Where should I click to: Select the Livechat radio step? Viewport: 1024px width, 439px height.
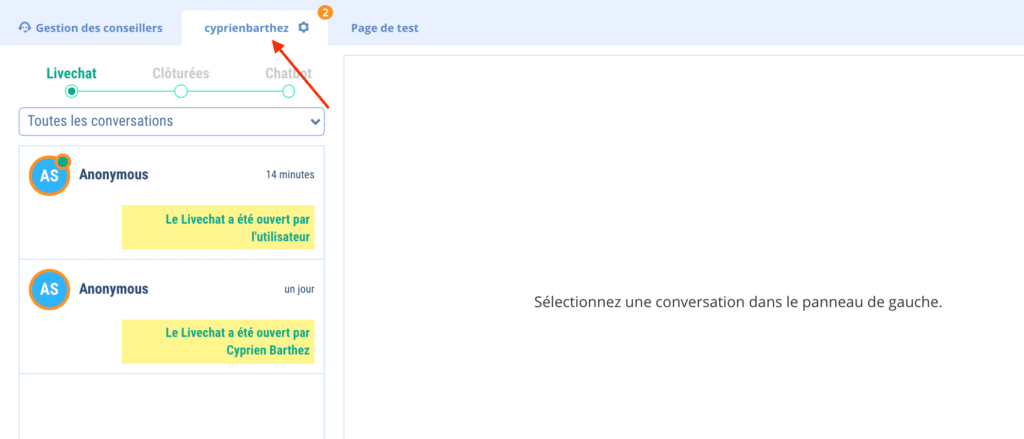tap(71, 91)
